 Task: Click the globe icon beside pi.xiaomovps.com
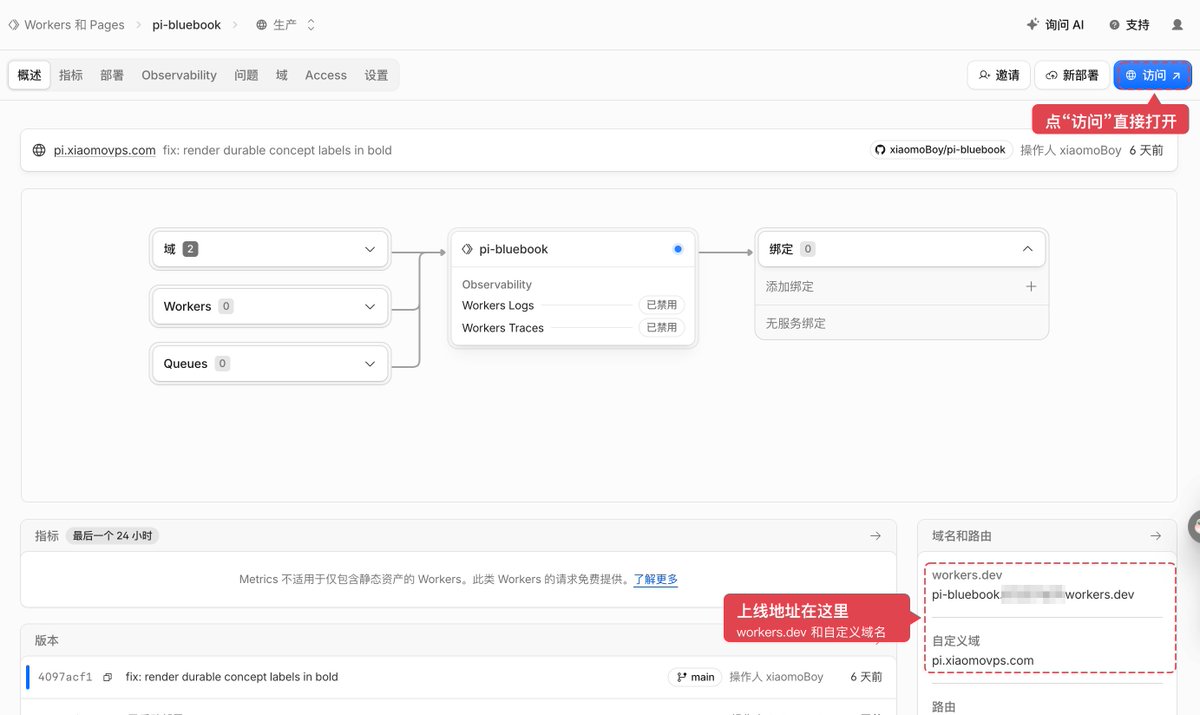pyautogui.click(x=39, y=151)
